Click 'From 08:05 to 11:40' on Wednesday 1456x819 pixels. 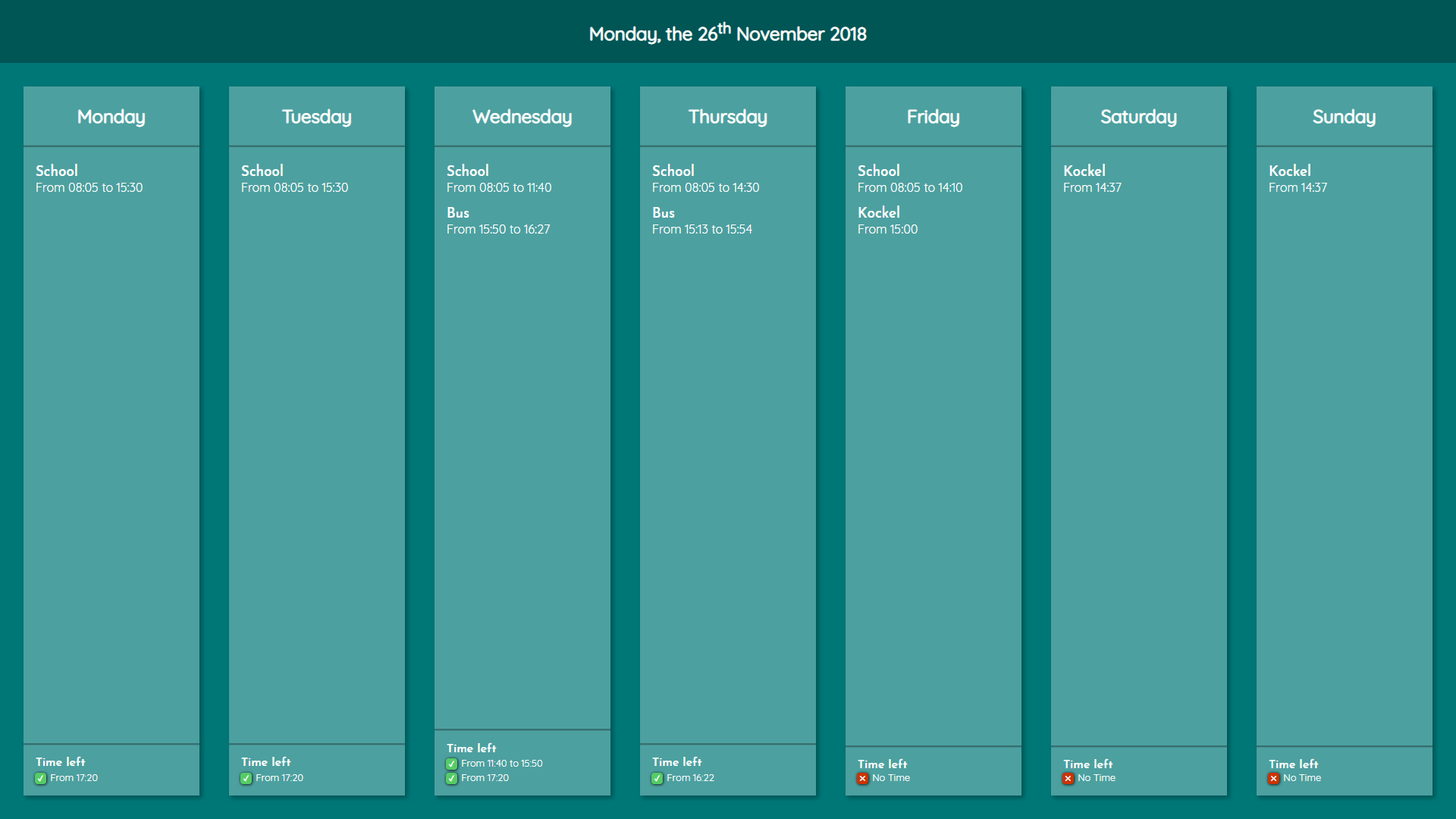(x=499, y=187)
